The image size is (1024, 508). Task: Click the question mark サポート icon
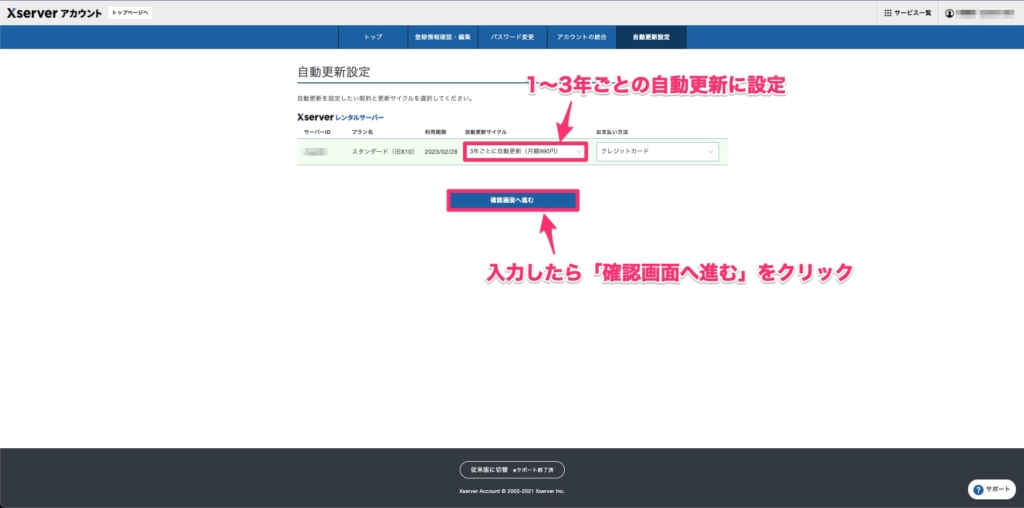point(980,490)
